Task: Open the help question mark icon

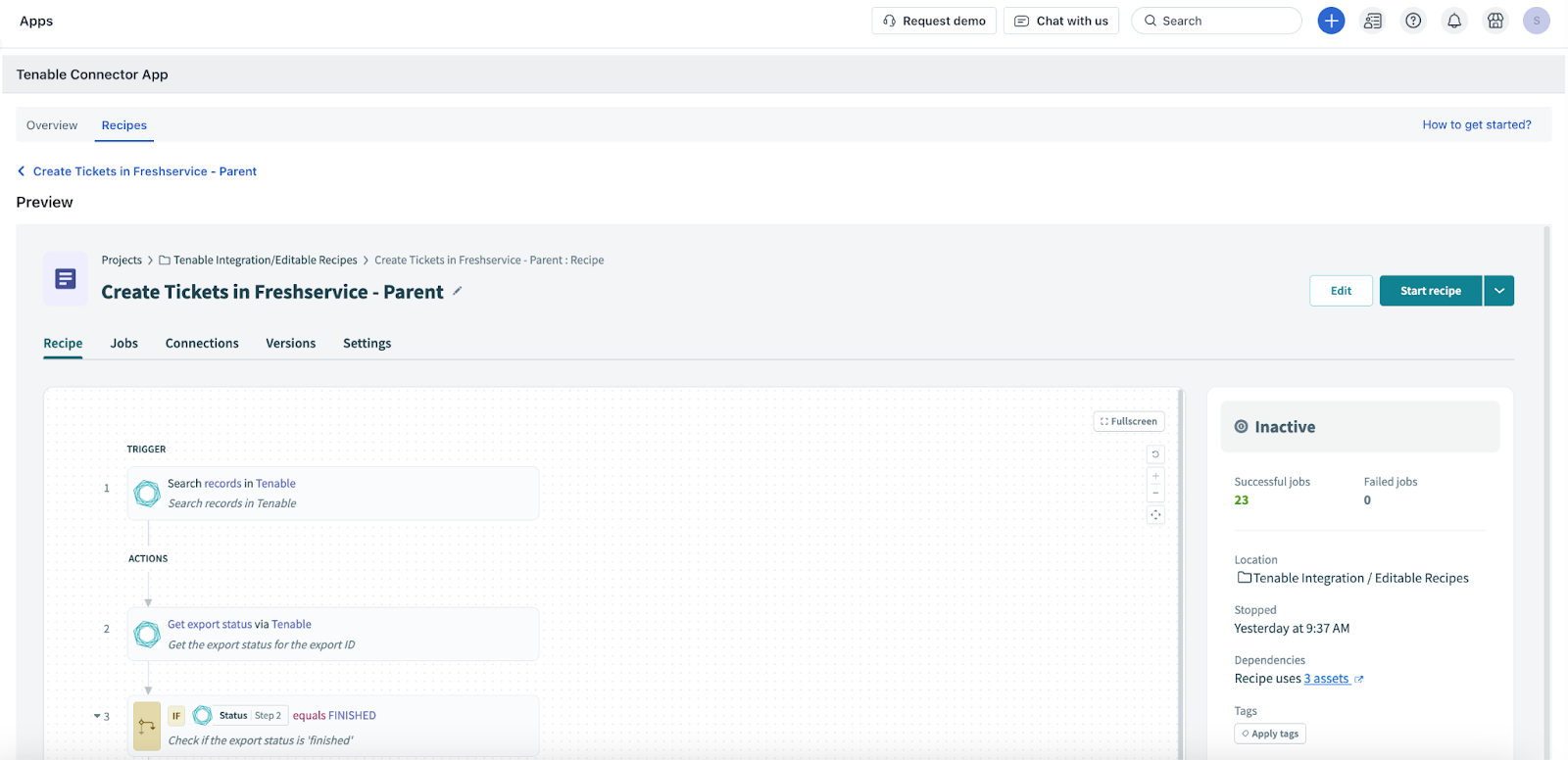Action: (x=1413, y=21)
